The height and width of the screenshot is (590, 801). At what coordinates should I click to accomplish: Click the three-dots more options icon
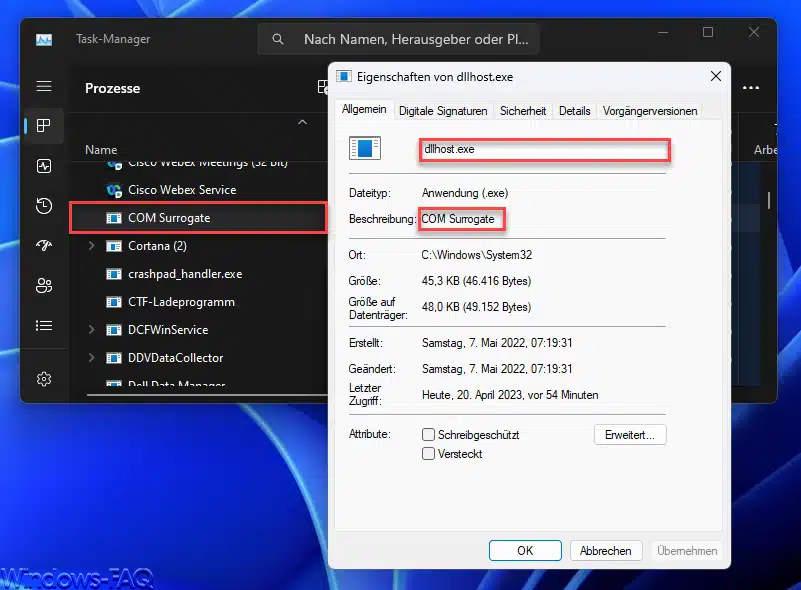750,88
